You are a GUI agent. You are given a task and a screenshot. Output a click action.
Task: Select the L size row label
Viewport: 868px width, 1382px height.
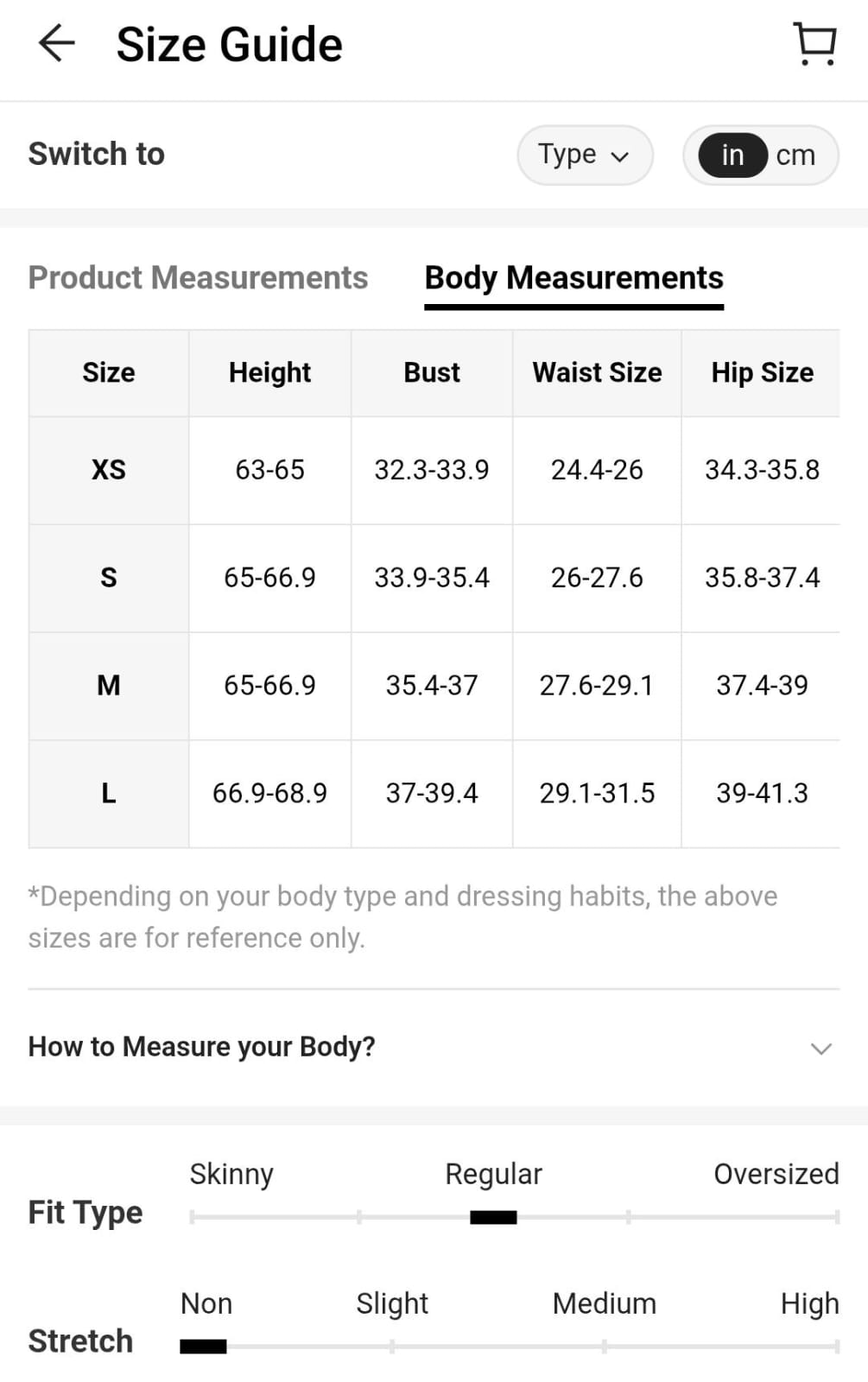pos(109,793)
